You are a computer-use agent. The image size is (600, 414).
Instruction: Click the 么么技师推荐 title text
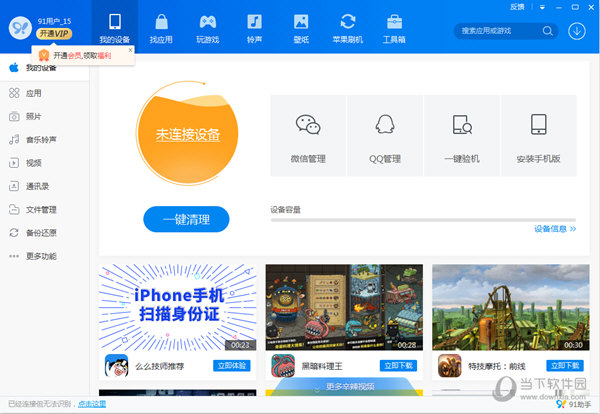point(160,366)
